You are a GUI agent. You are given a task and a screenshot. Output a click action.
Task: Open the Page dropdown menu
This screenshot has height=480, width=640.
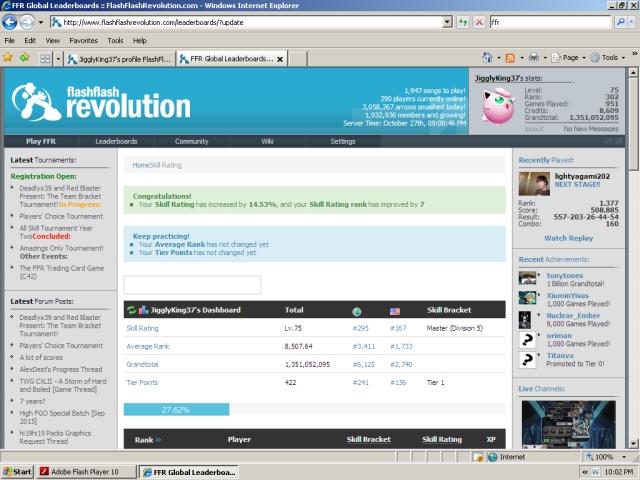pos(569,58)
